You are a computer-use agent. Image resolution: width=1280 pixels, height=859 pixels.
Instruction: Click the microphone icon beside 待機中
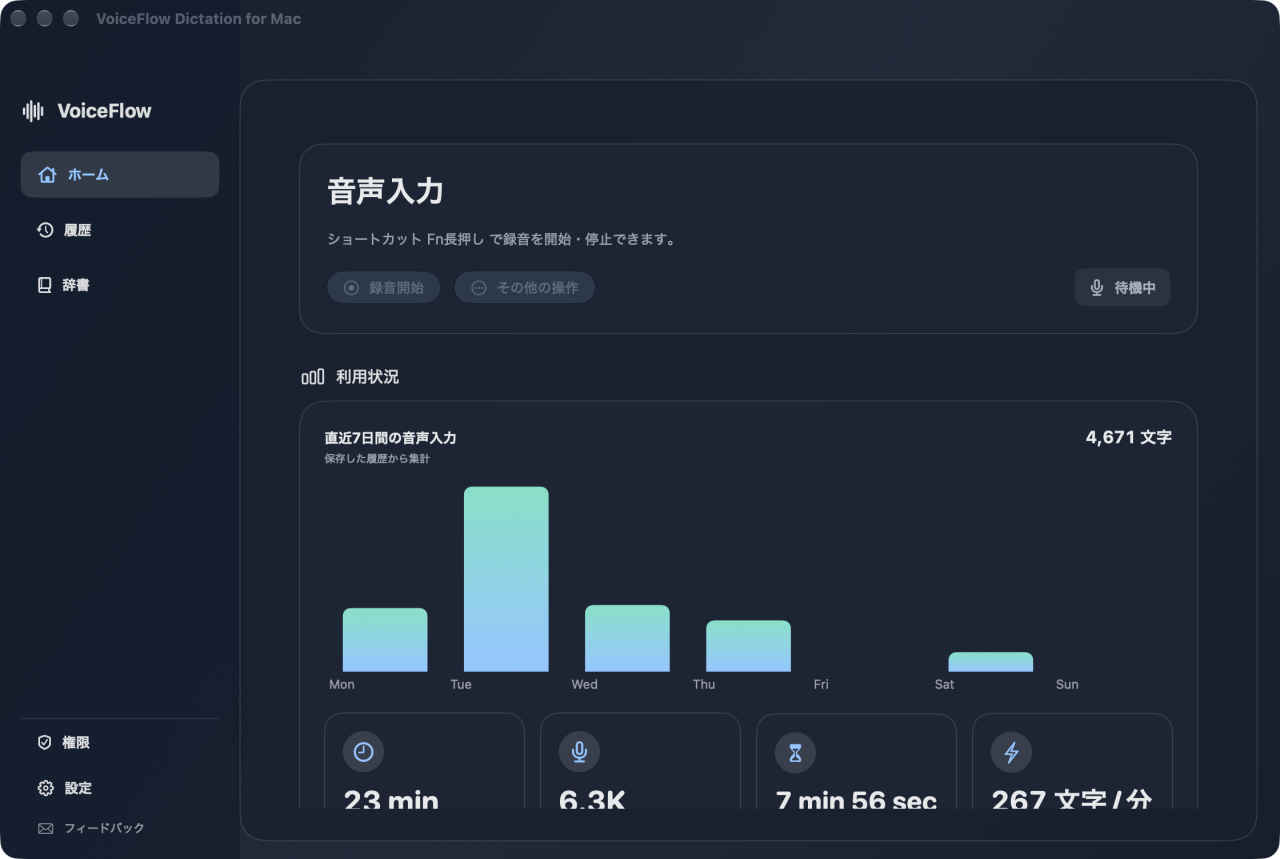1097,288
